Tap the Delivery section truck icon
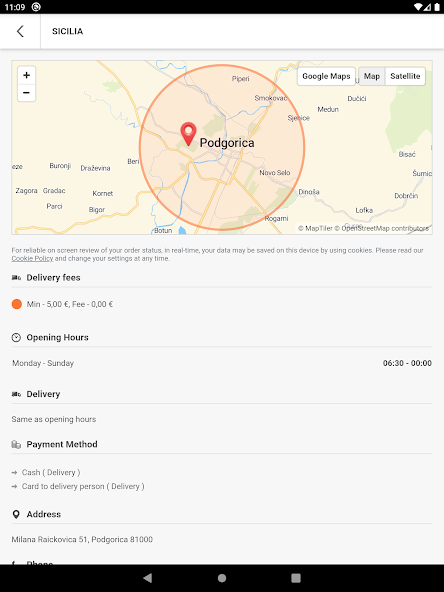Image resolution: width=444 pixels, height=592 pixels. pos(16,394)
